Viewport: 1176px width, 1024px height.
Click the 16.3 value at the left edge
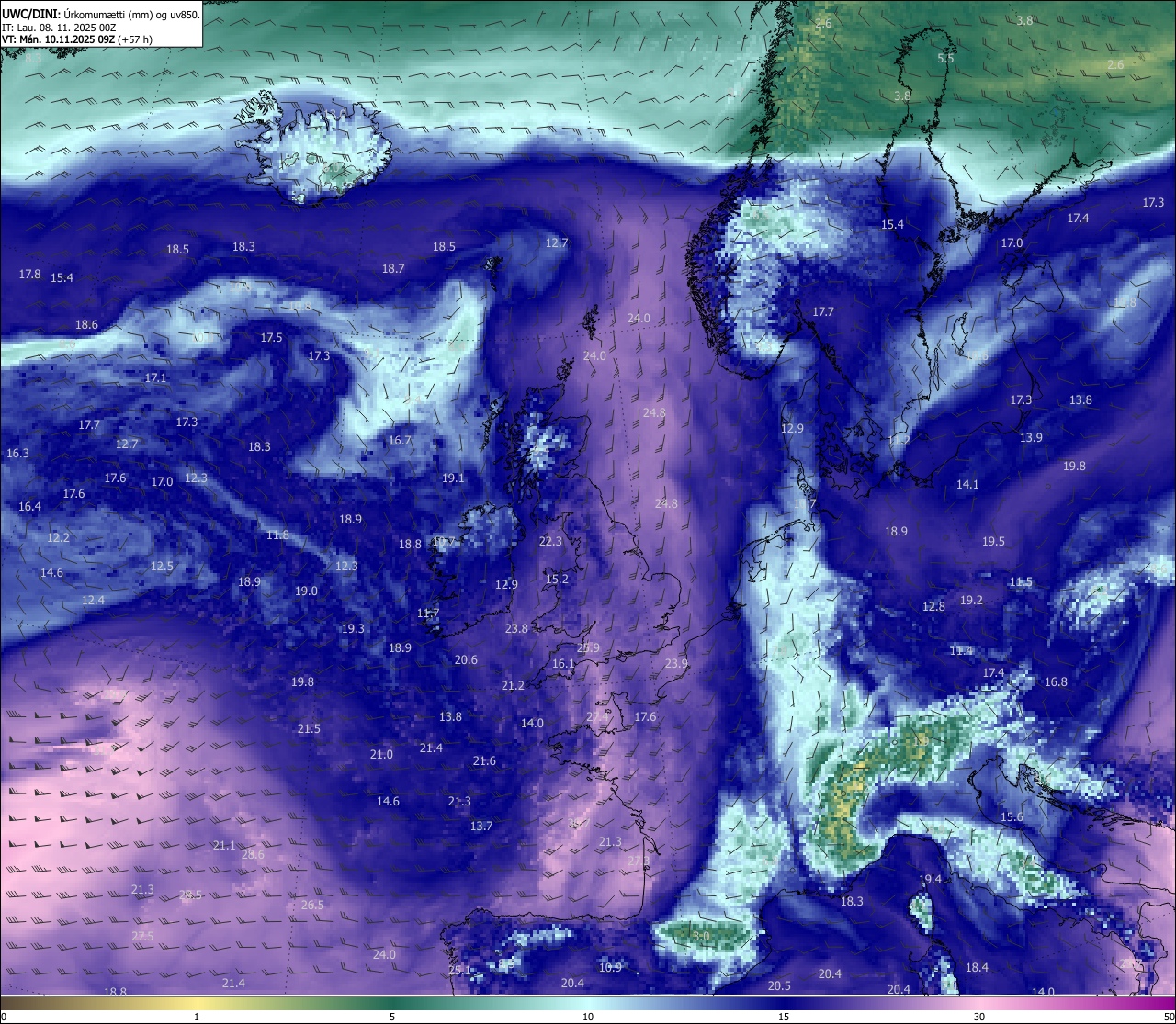point(17,454)
